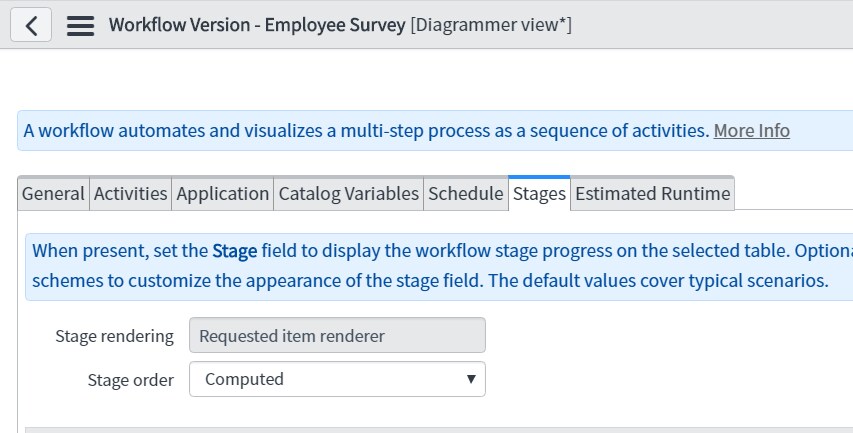853x433 pixels.
Task: Click the Stage rendering label
Action: pyautogui.click(x=114, y=336)
